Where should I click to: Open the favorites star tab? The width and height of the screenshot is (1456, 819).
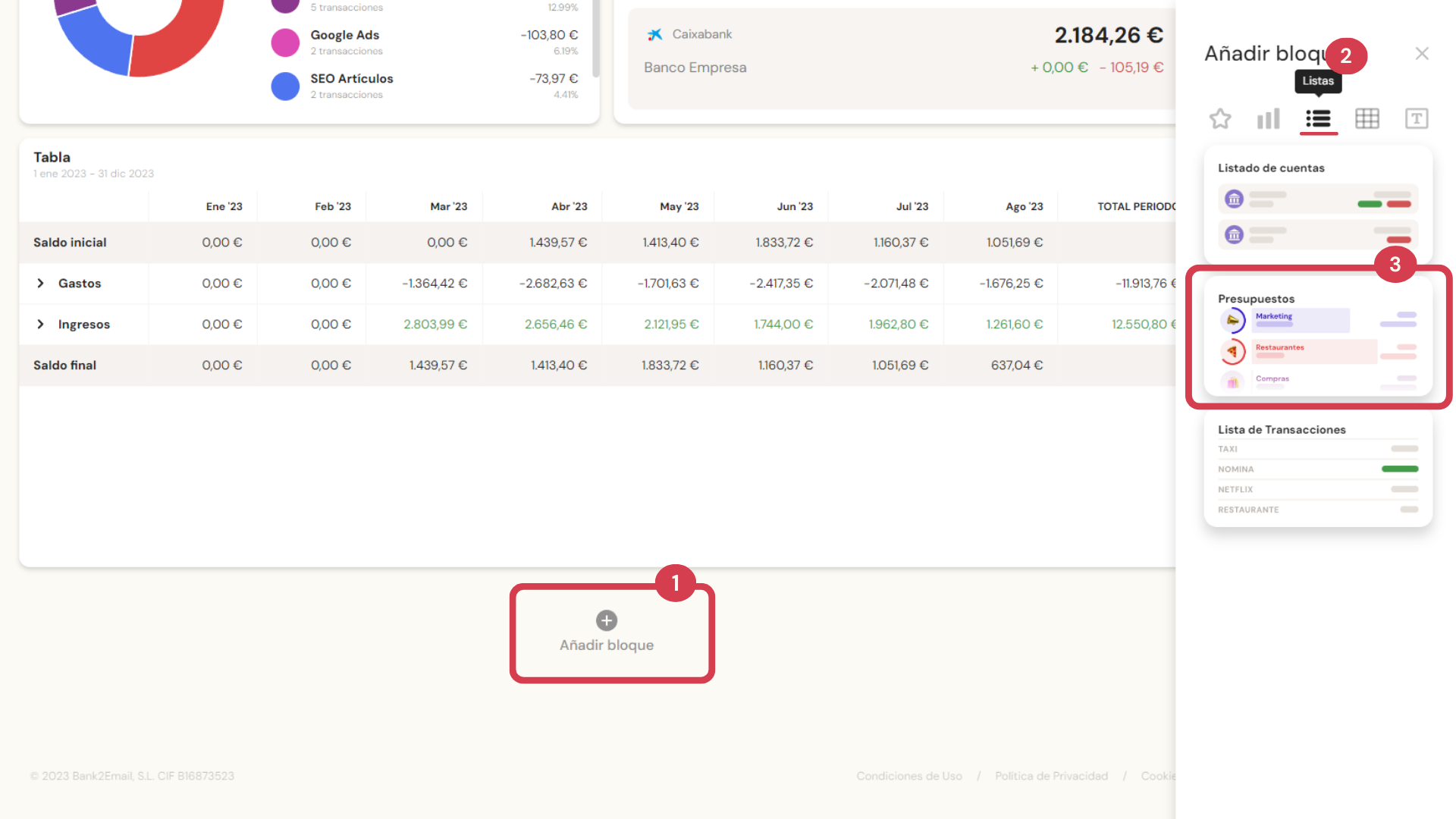pyautogui.click(x=1220, y=119)
